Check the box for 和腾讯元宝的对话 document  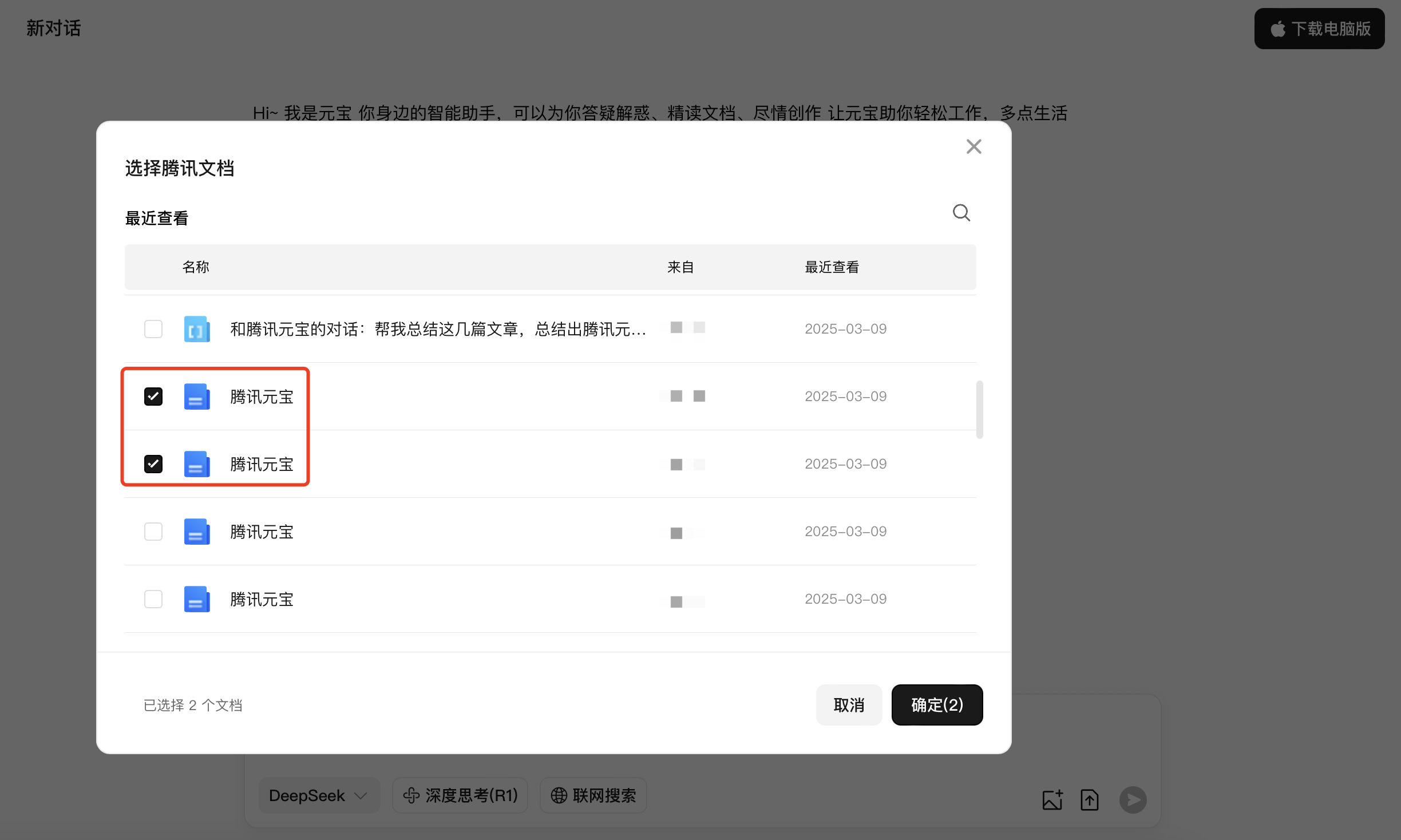(x=153, y=329)
